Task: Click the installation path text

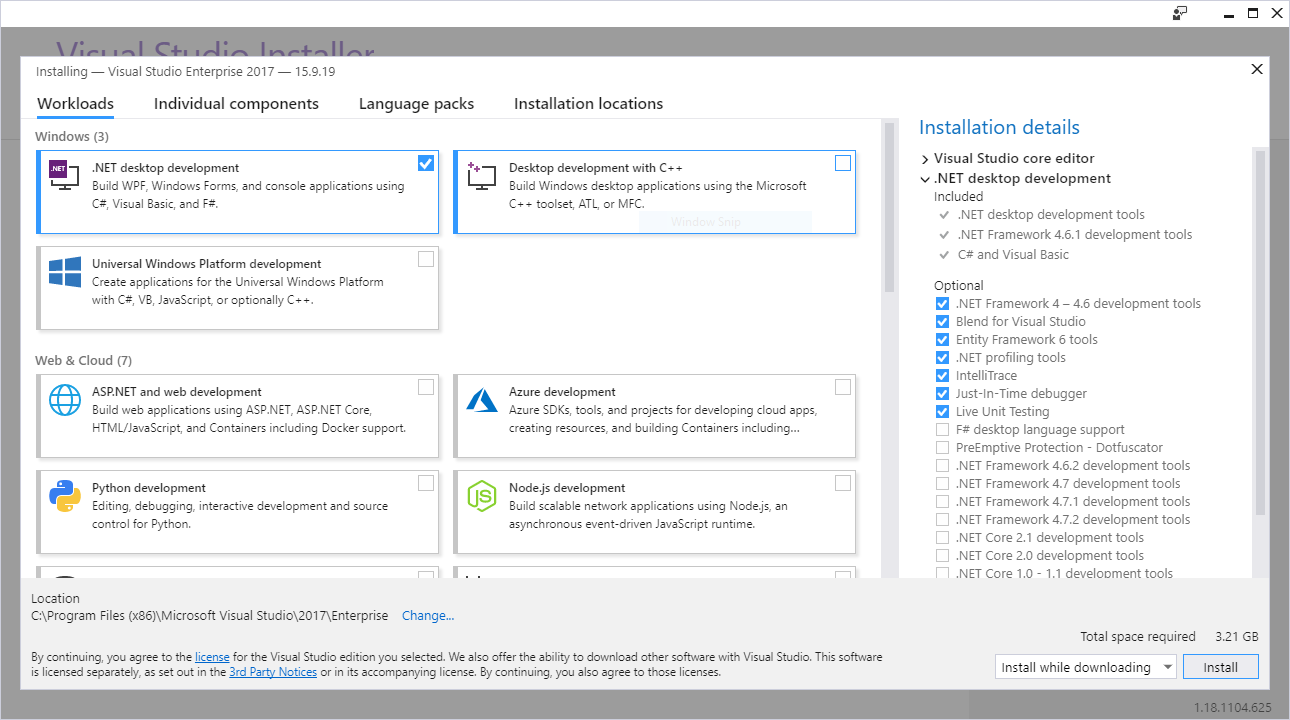Action: (x=210, y=616)
